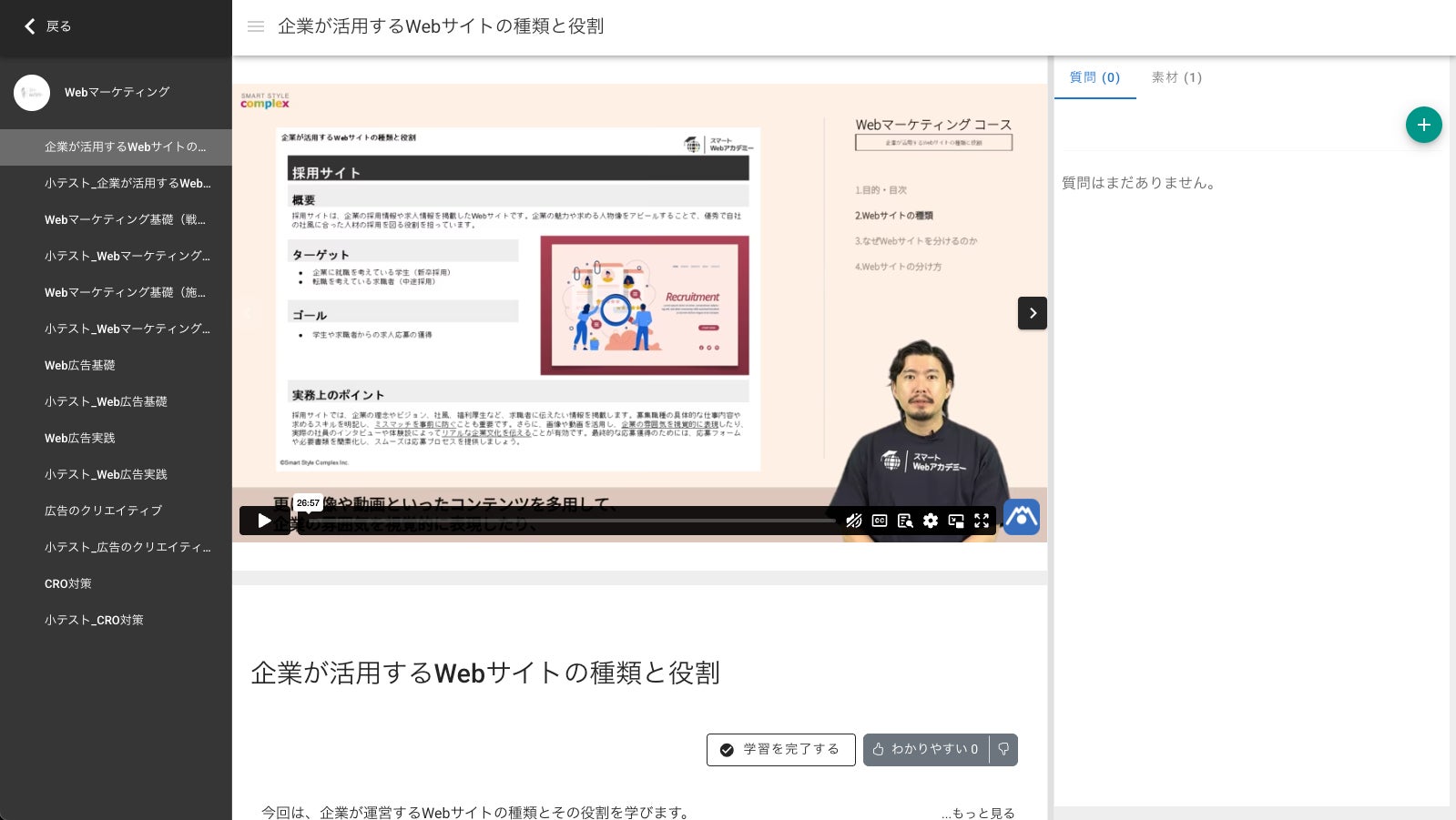Open video settings gear
This screenshot has width=1456, height=820.
click(931, 521)
